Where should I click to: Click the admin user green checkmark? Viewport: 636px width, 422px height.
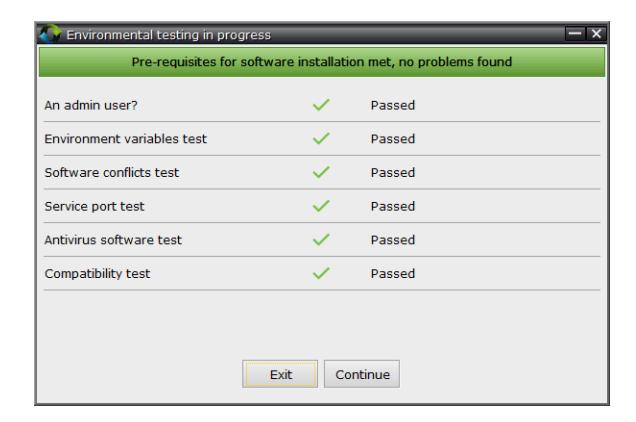coord(321,105)
